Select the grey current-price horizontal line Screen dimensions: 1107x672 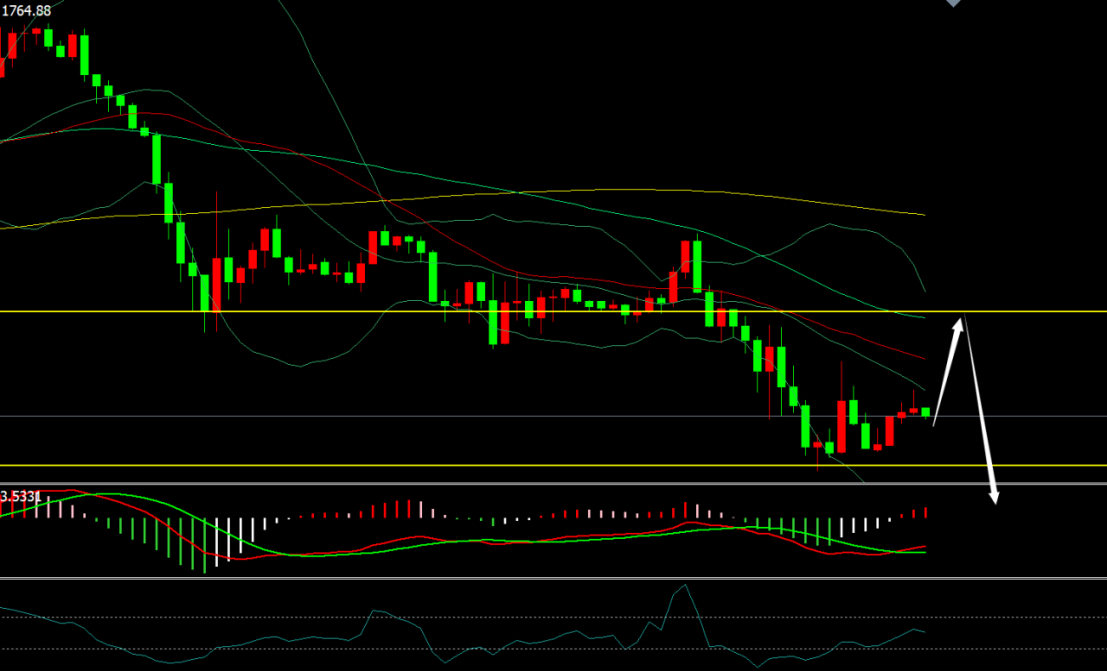[x=554, y=416]
